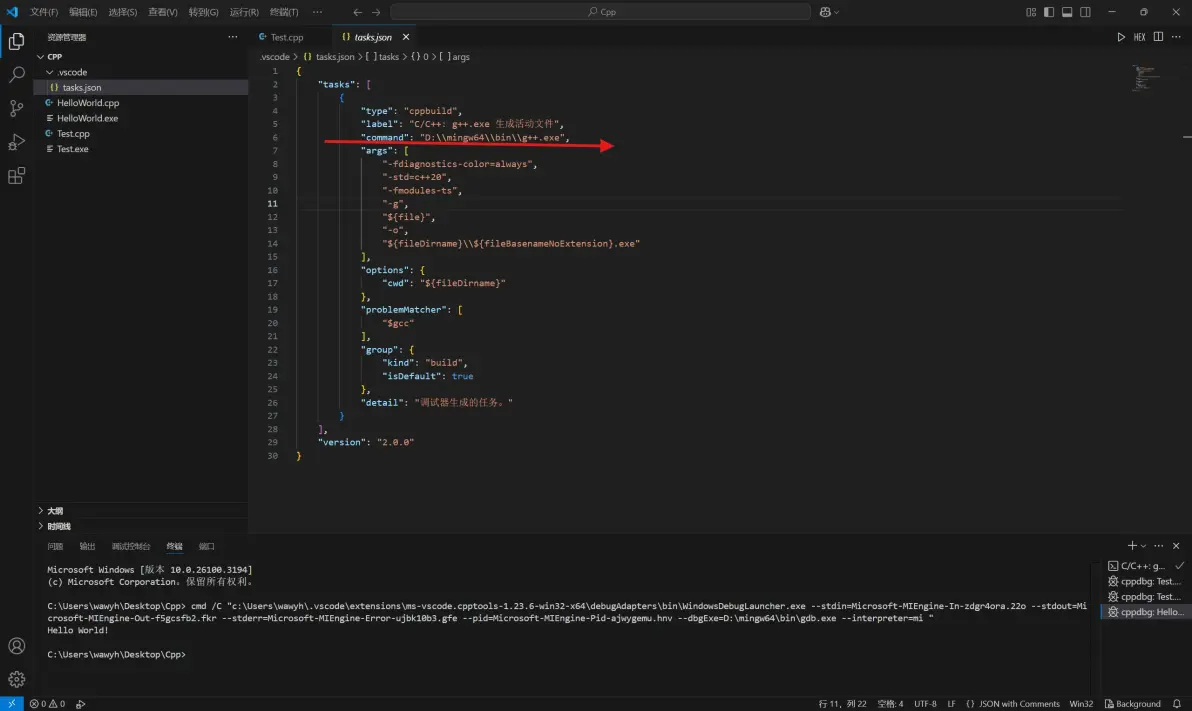Open the Explorer view in activity bar
Viewport: 1192px width, 711px height.
pyautogui.click(x=16, y=40)
